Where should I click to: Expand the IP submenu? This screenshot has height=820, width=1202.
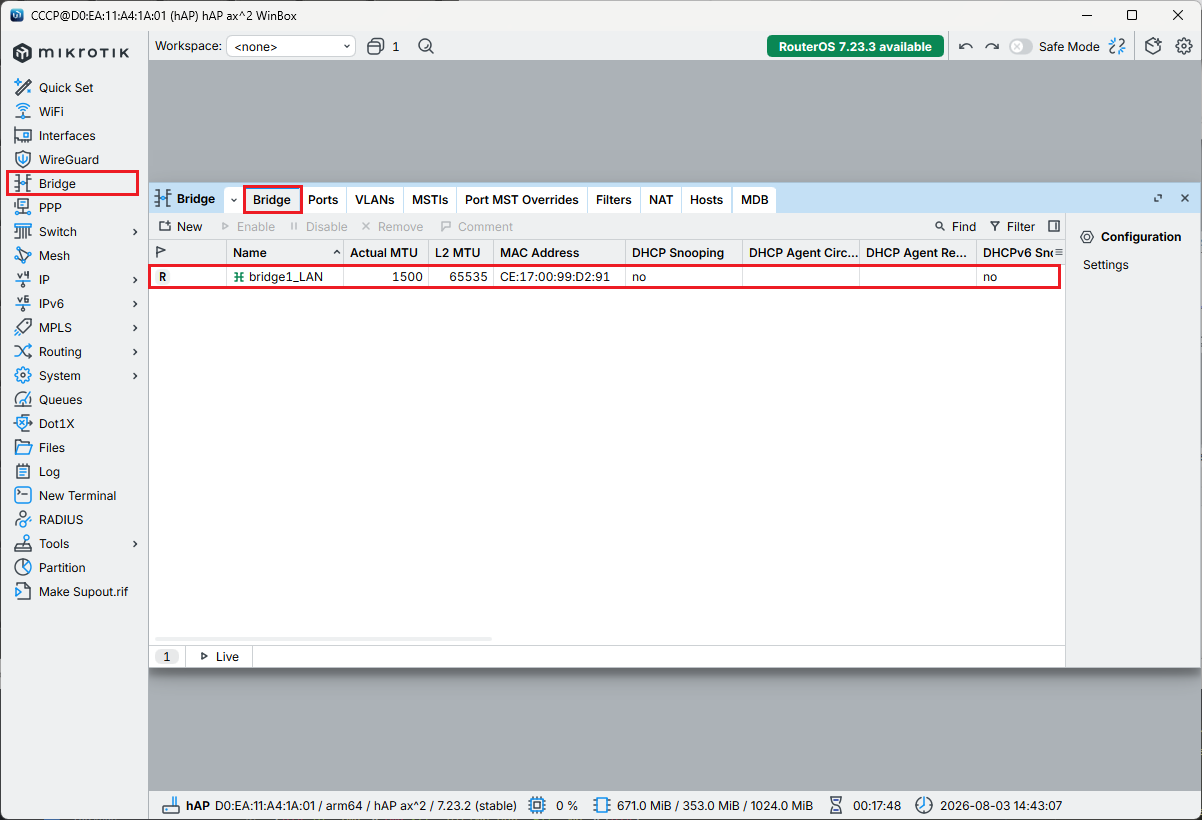135,280
